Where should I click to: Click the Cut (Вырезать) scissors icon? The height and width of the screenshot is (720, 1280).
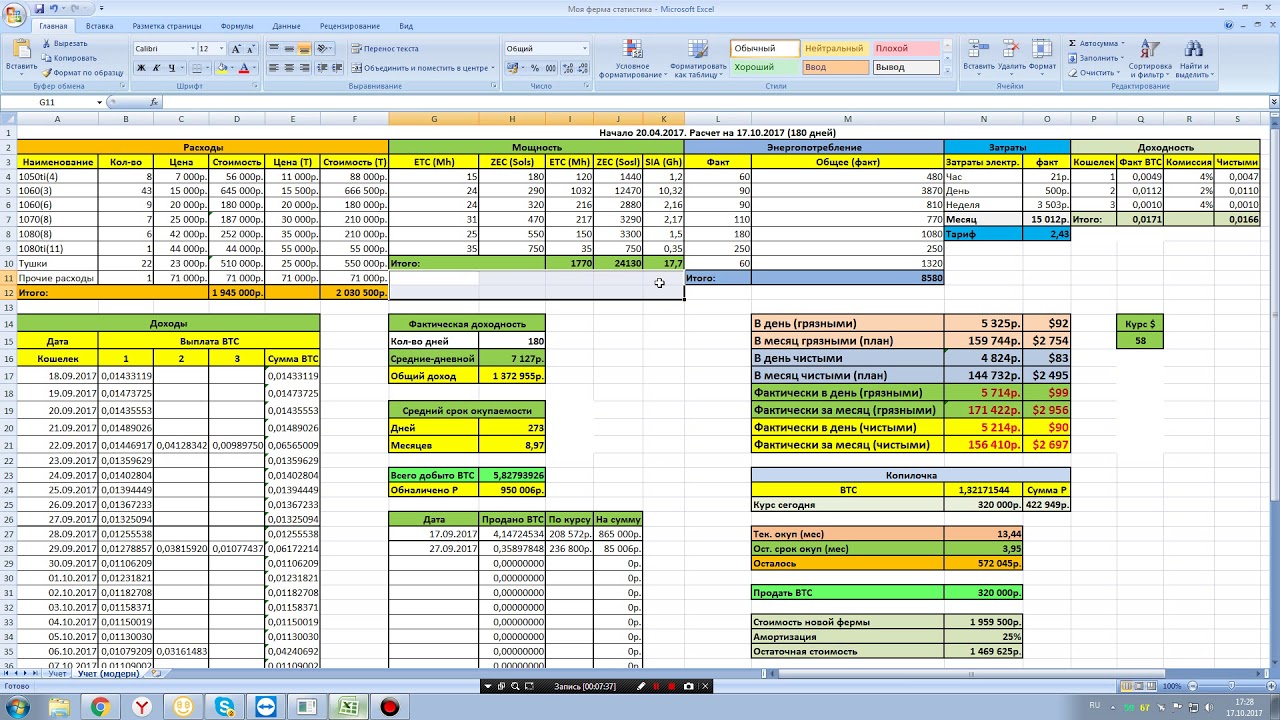[46, 44]
